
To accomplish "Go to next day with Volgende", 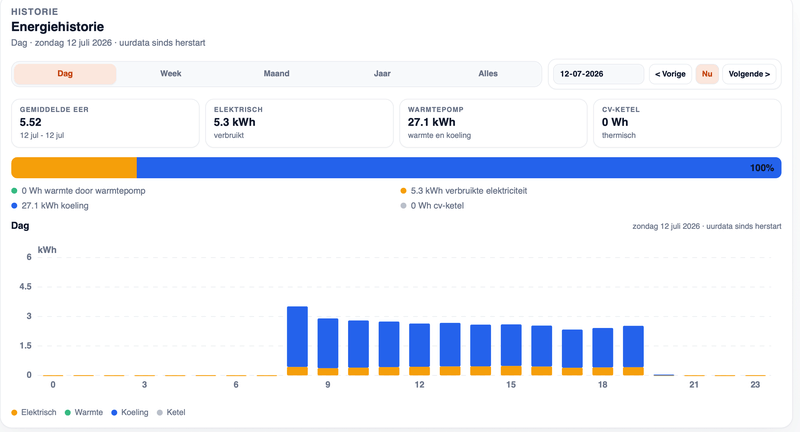I will pyautogui.click(x=749, y=74).
